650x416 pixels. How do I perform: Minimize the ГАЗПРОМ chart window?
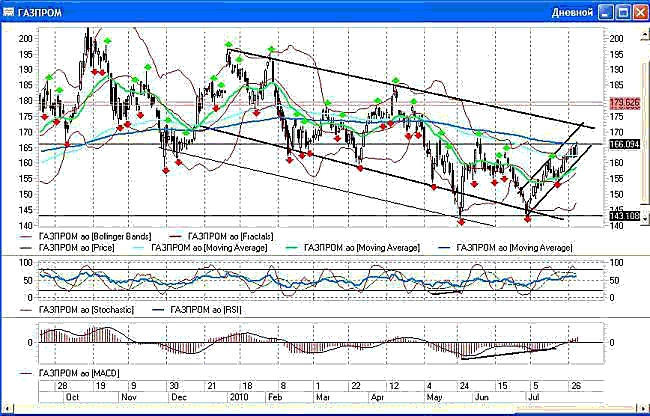[x=606, y=12]
